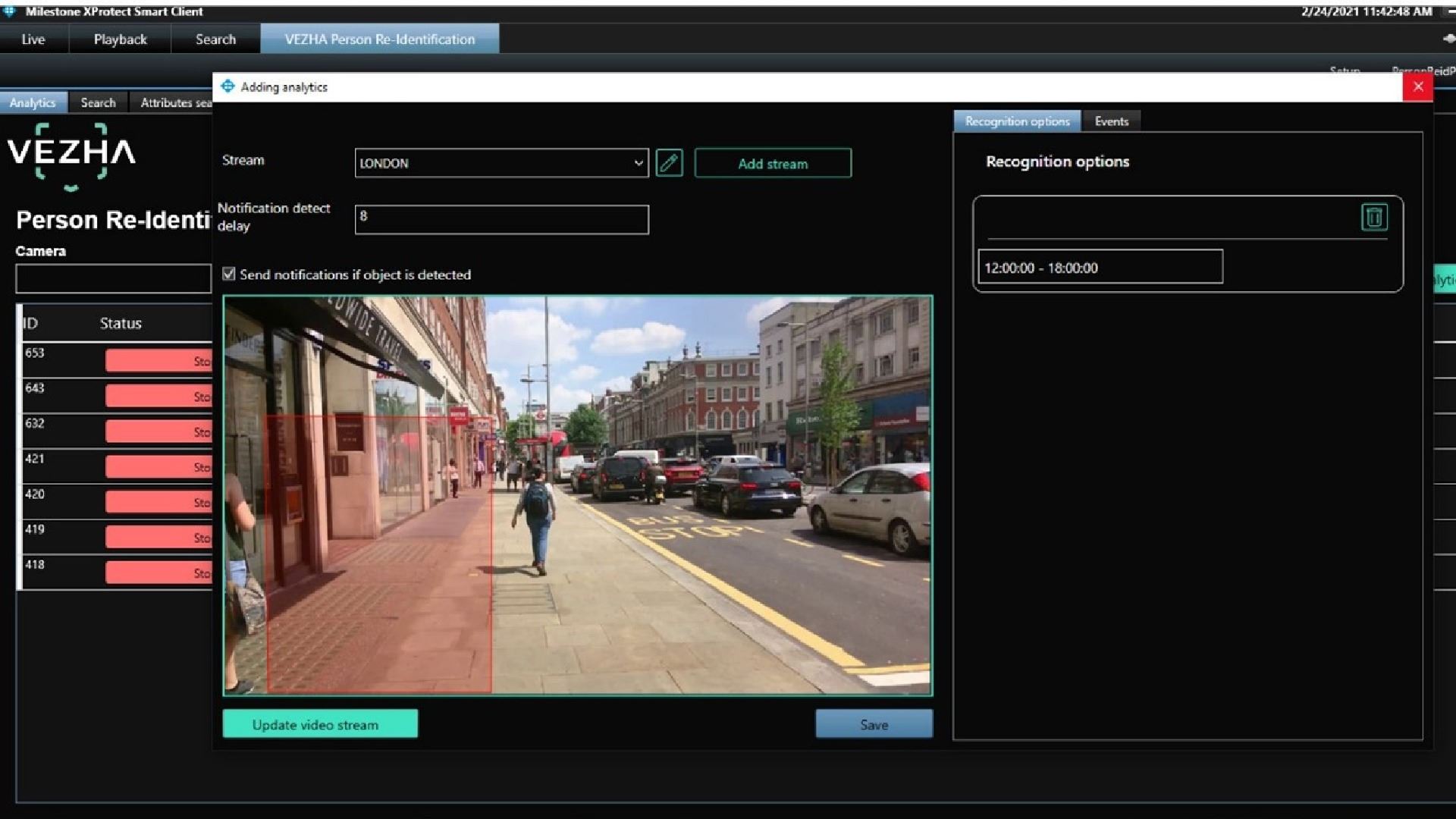Click the status button for ID 653
Viewport: 1456px width, 819px height.
click(158, 361)
